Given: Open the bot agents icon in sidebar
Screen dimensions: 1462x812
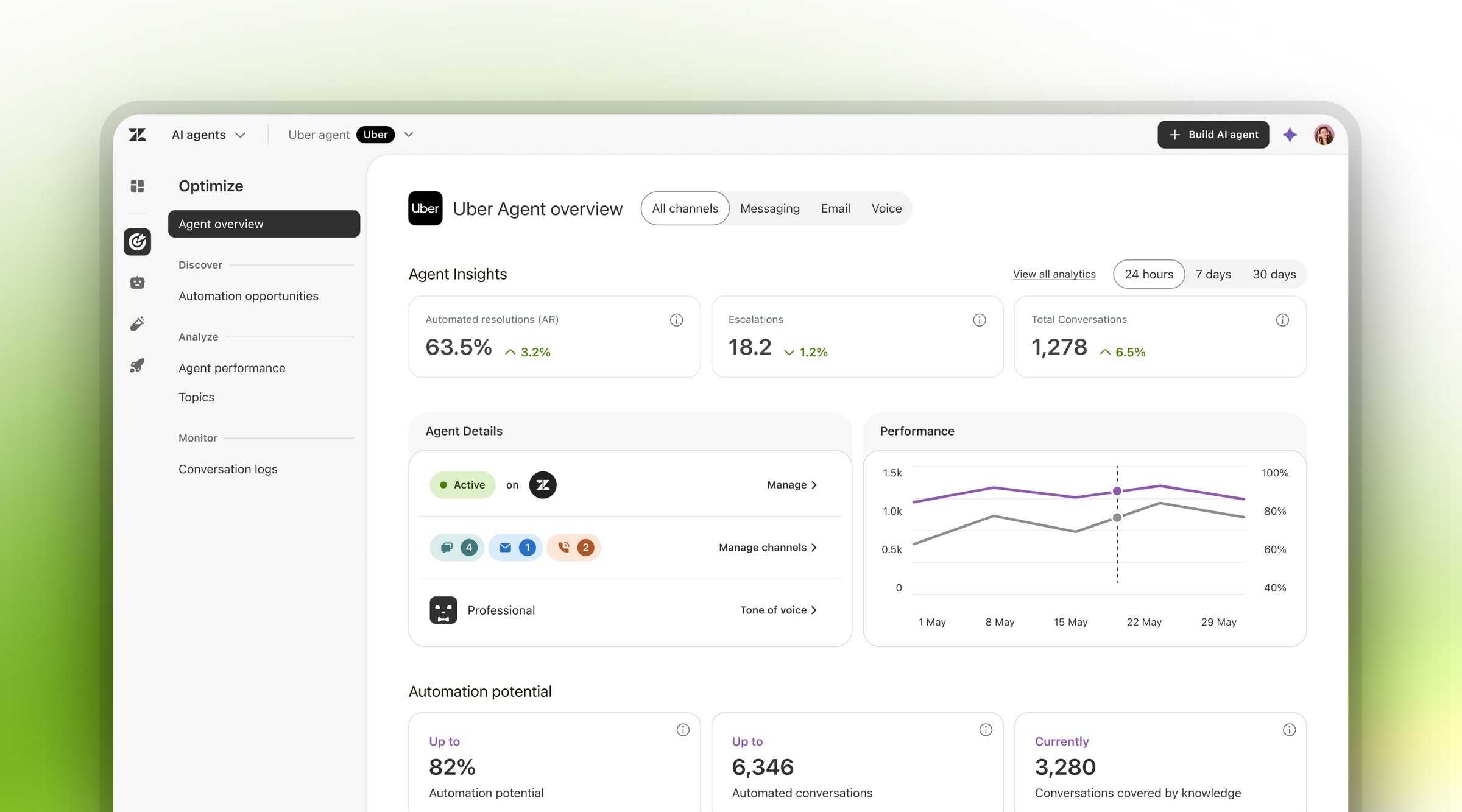Looking at the screenshot, I should point(137,283).
